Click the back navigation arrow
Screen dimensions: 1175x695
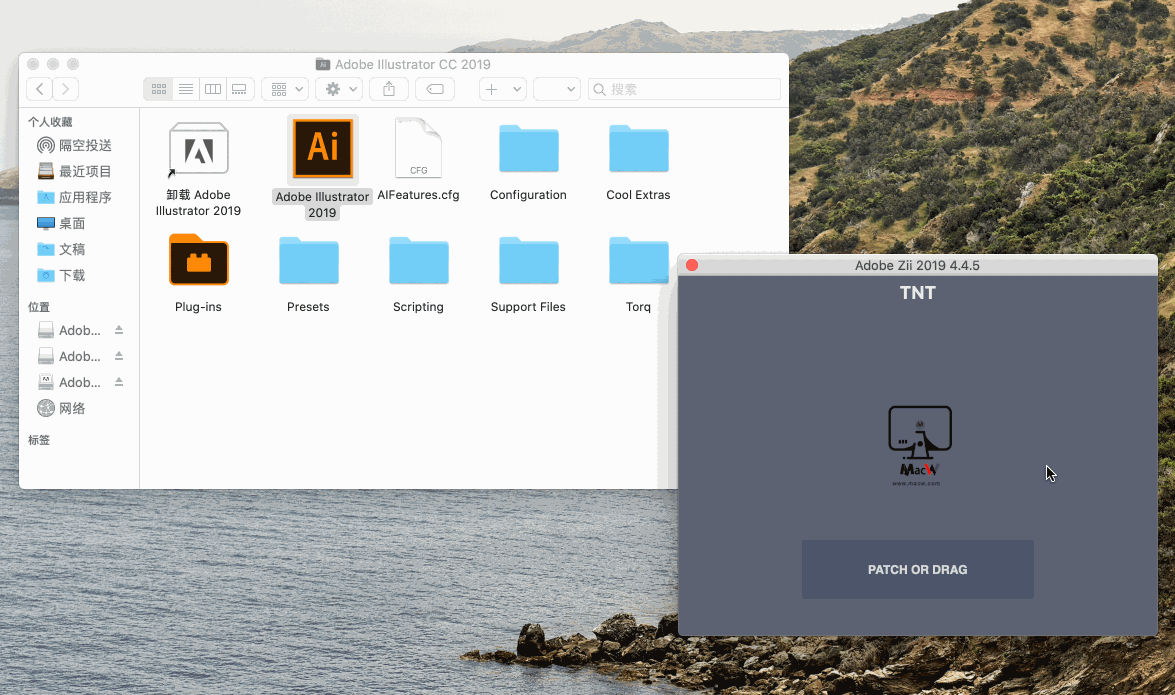(x=39, y=89)
